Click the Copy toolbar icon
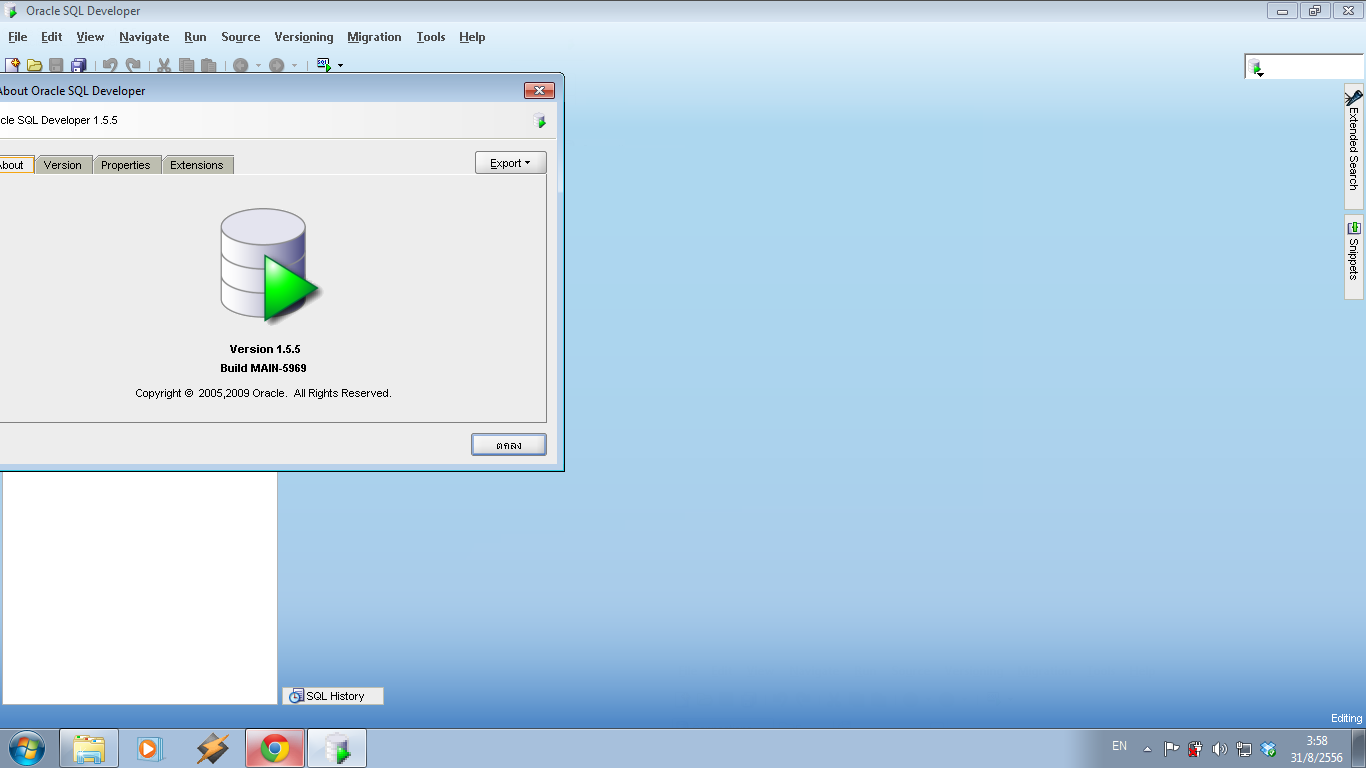 pos(186,65)
